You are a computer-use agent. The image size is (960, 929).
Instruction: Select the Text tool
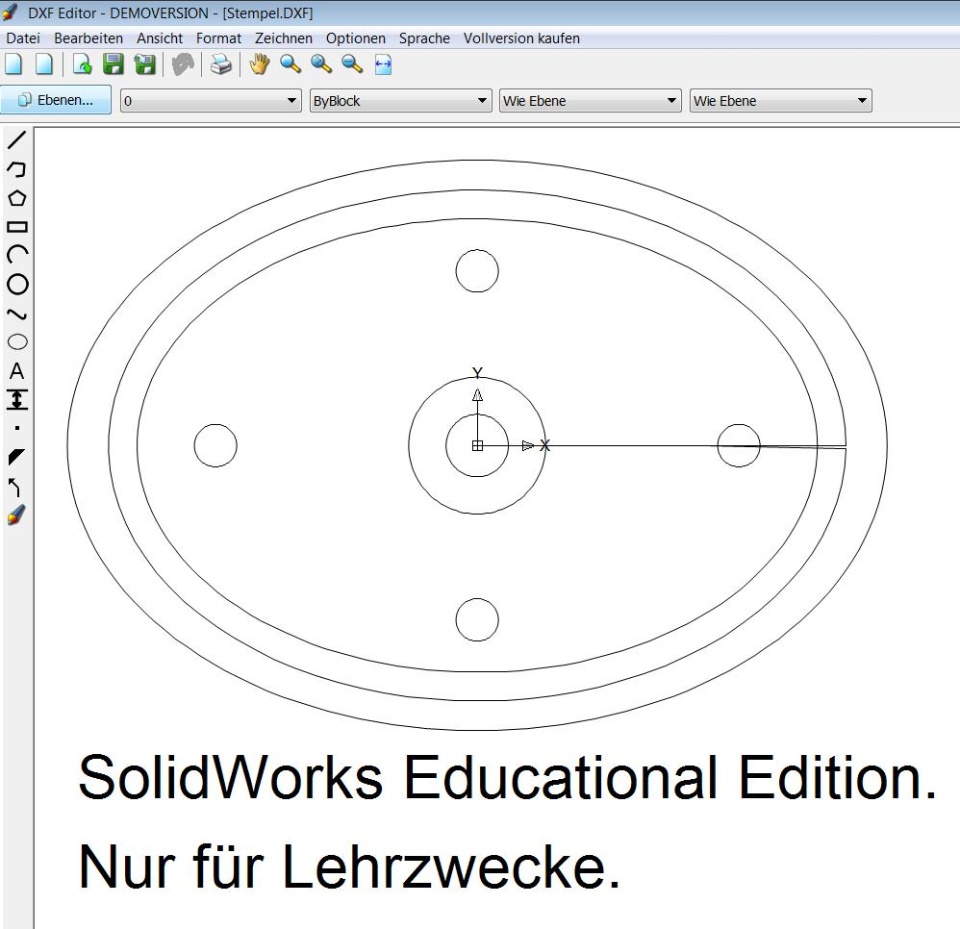coord(17,371)
